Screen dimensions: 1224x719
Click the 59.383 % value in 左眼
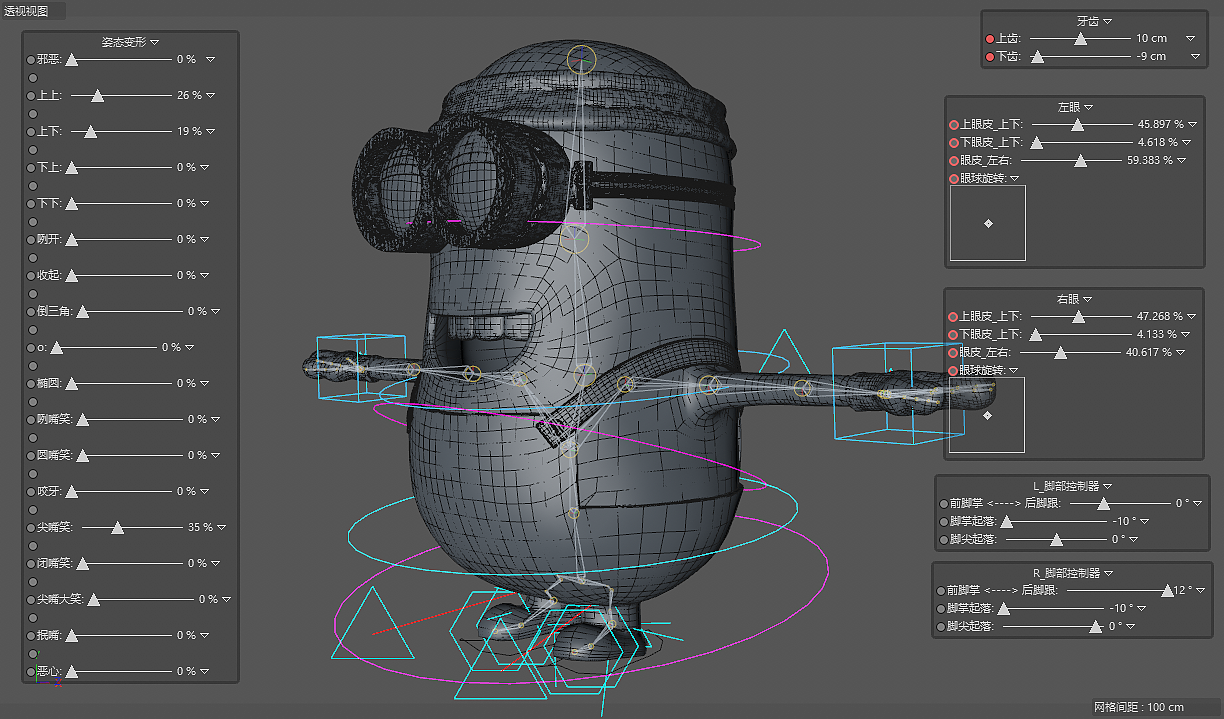click(1150, 160)
